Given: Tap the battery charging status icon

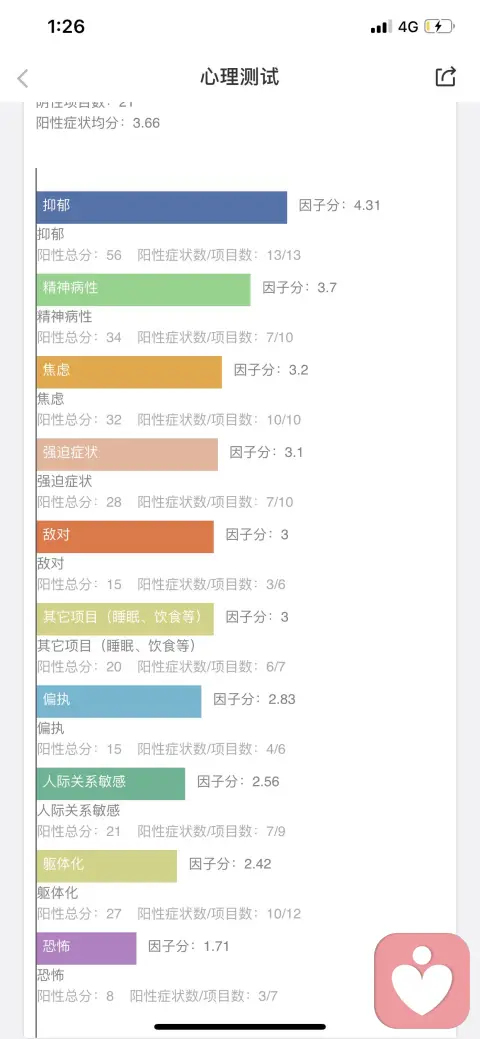Looking at the screenshot, I should pyautogui.click(x=439, y=27).
